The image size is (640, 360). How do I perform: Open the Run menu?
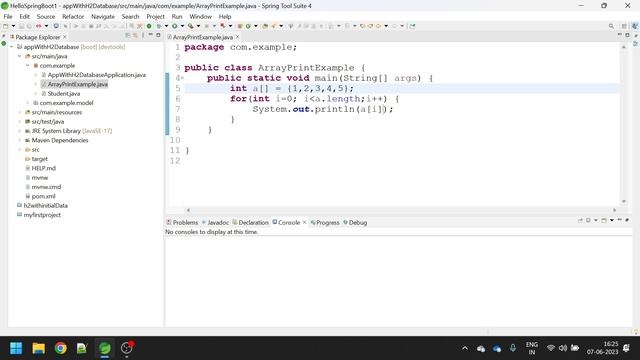(177, 17)
